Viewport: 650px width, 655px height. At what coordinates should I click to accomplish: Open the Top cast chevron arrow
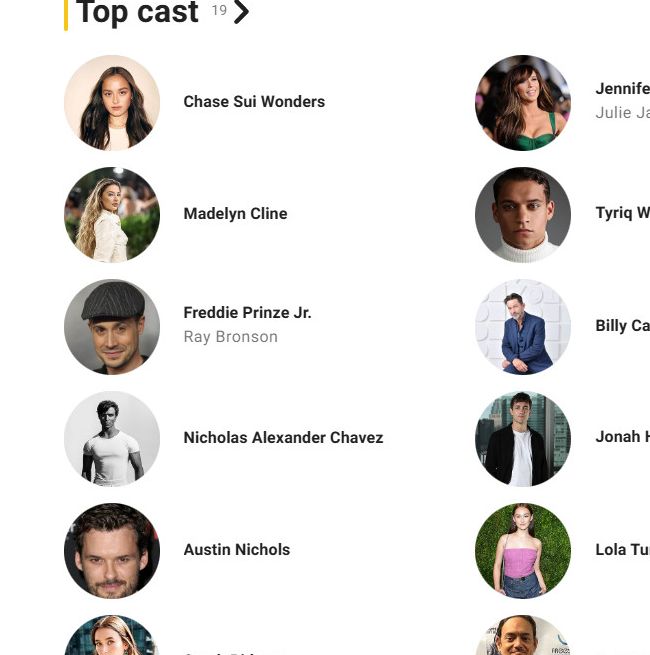coord(241,12)
